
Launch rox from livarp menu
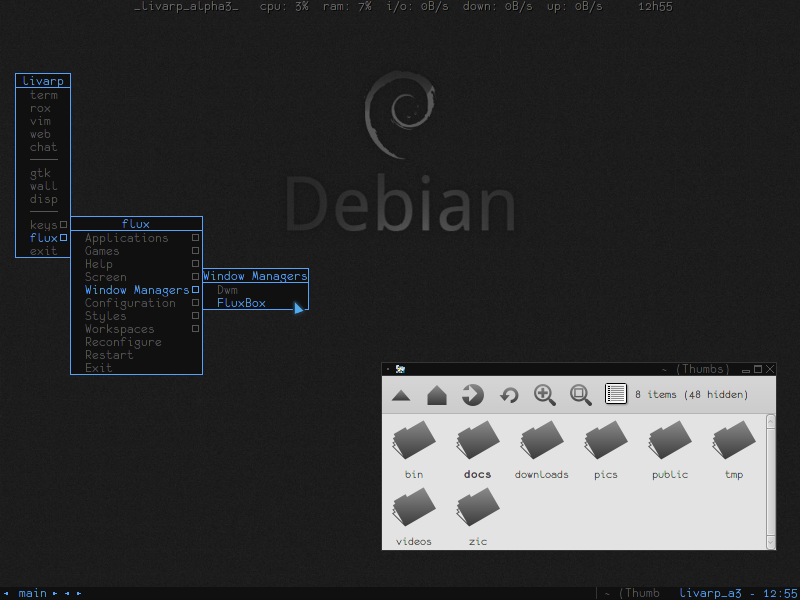pos(43,108)
